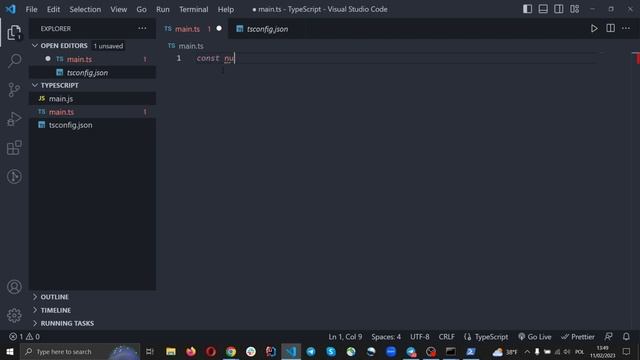Show hidden system tray icons chevron
The width and height of the screenshot is (640, 360).
click(x=527, y=351)
